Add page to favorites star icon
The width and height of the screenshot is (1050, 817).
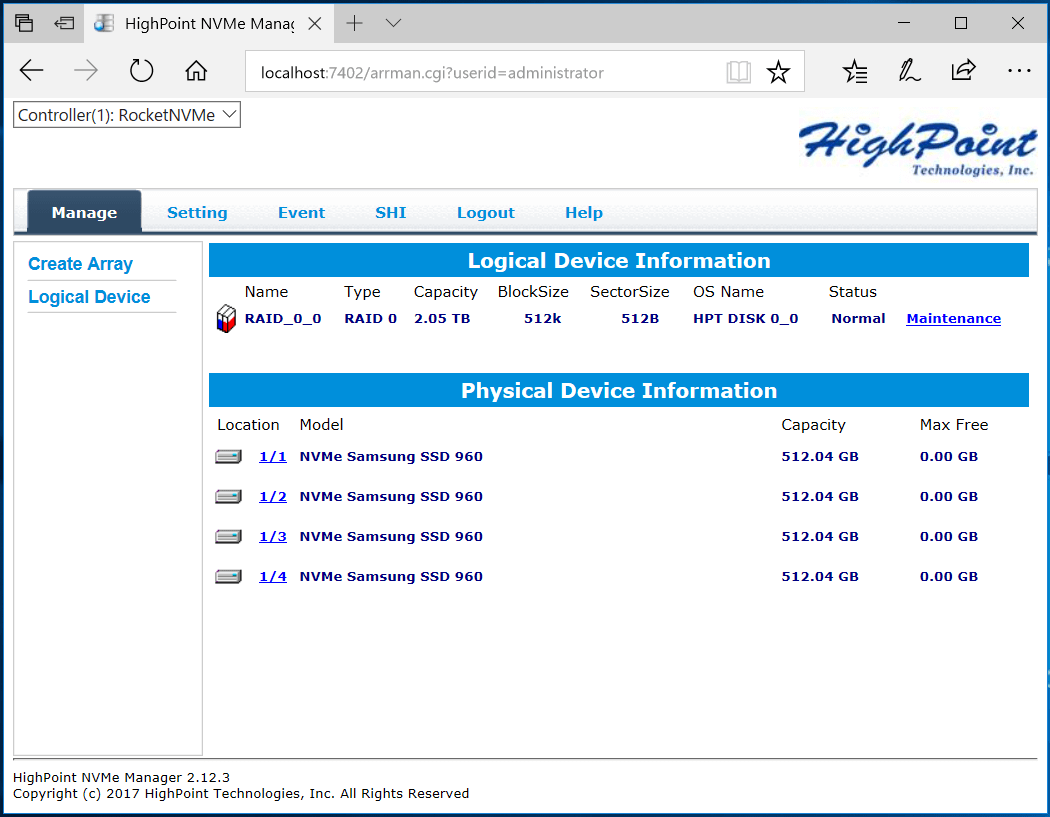(778, 72)
